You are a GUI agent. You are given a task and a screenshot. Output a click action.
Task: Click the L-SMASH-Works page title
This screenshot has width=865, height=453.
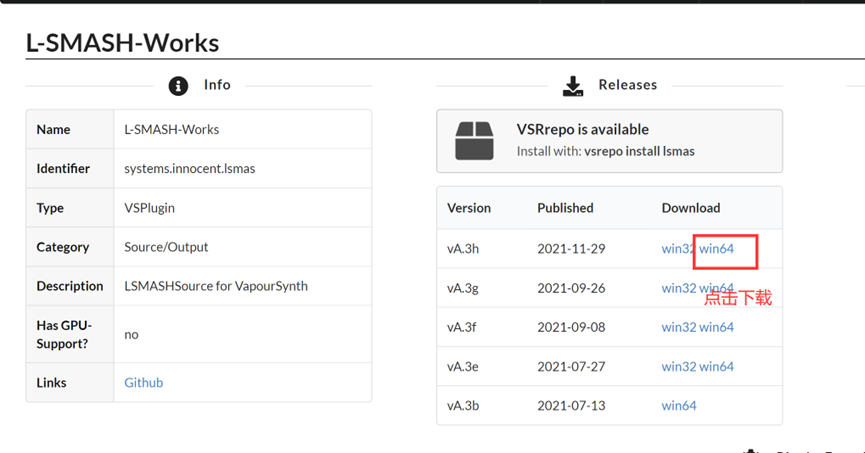point(122,43)
